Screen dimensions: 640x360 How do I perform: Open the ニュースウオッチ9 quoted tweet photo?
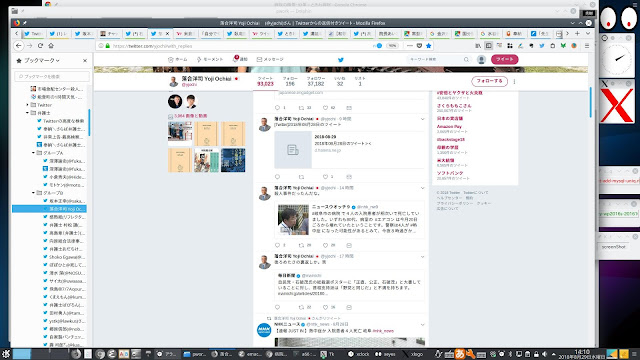coord(293,220)
